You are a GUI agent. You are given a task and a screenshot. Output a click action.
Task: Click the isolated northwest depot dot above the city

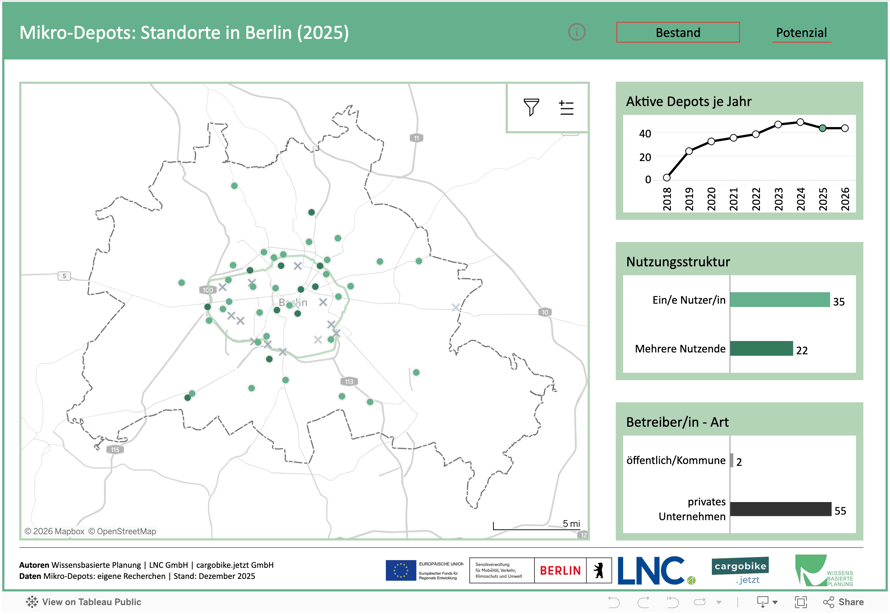234,186
